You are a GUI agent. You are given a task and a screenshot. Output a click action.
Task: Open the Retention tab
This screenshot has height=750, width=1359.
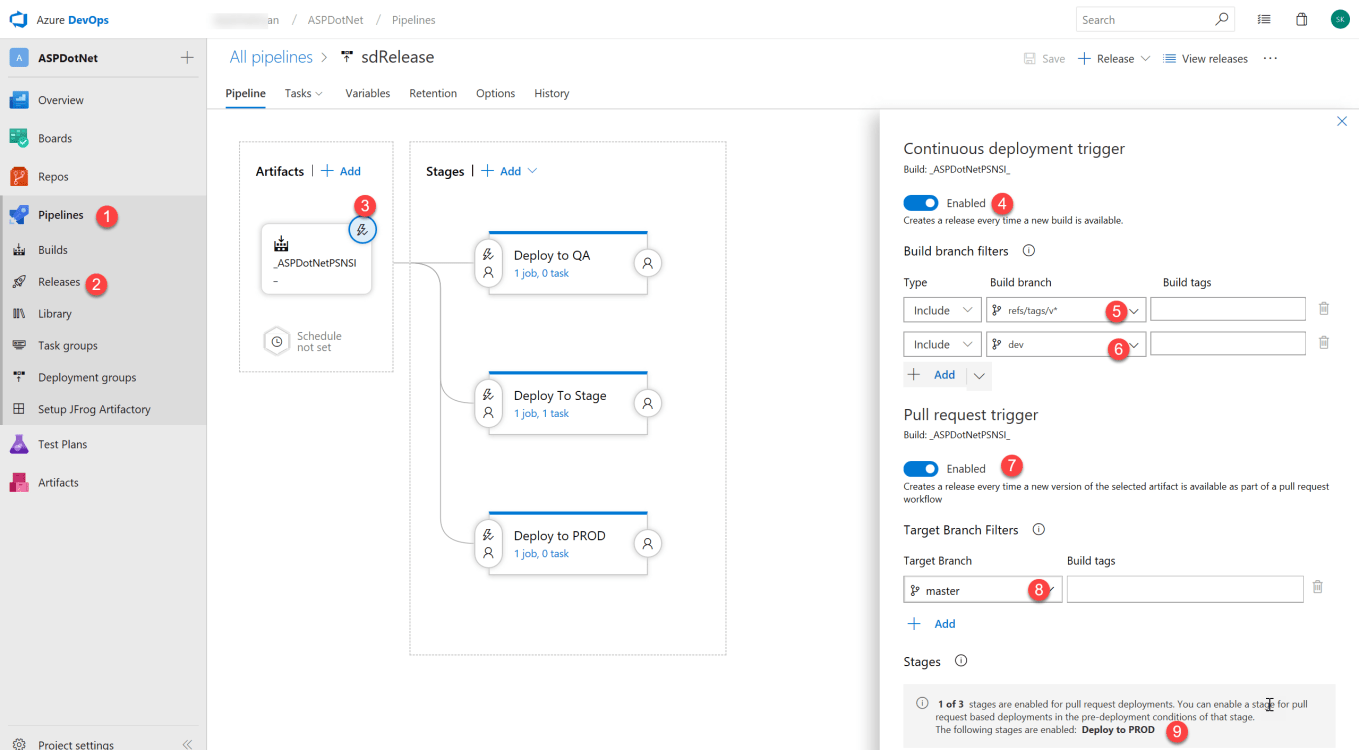(x=432, y=93)
